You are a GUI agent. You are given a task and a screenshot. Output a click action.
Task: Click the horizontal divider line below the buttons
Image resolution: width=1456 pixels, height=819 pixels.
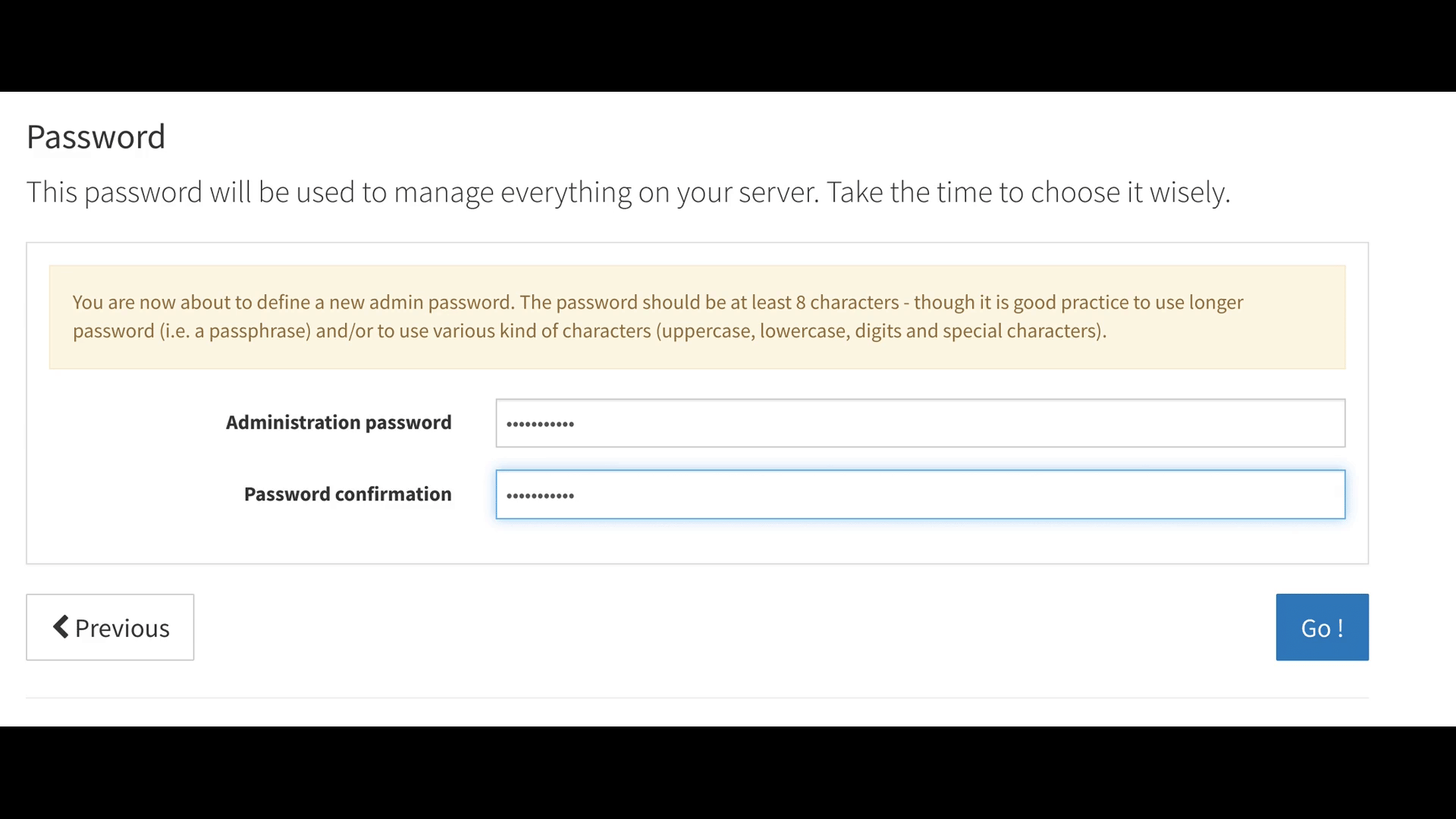click(x=697, y=698)
